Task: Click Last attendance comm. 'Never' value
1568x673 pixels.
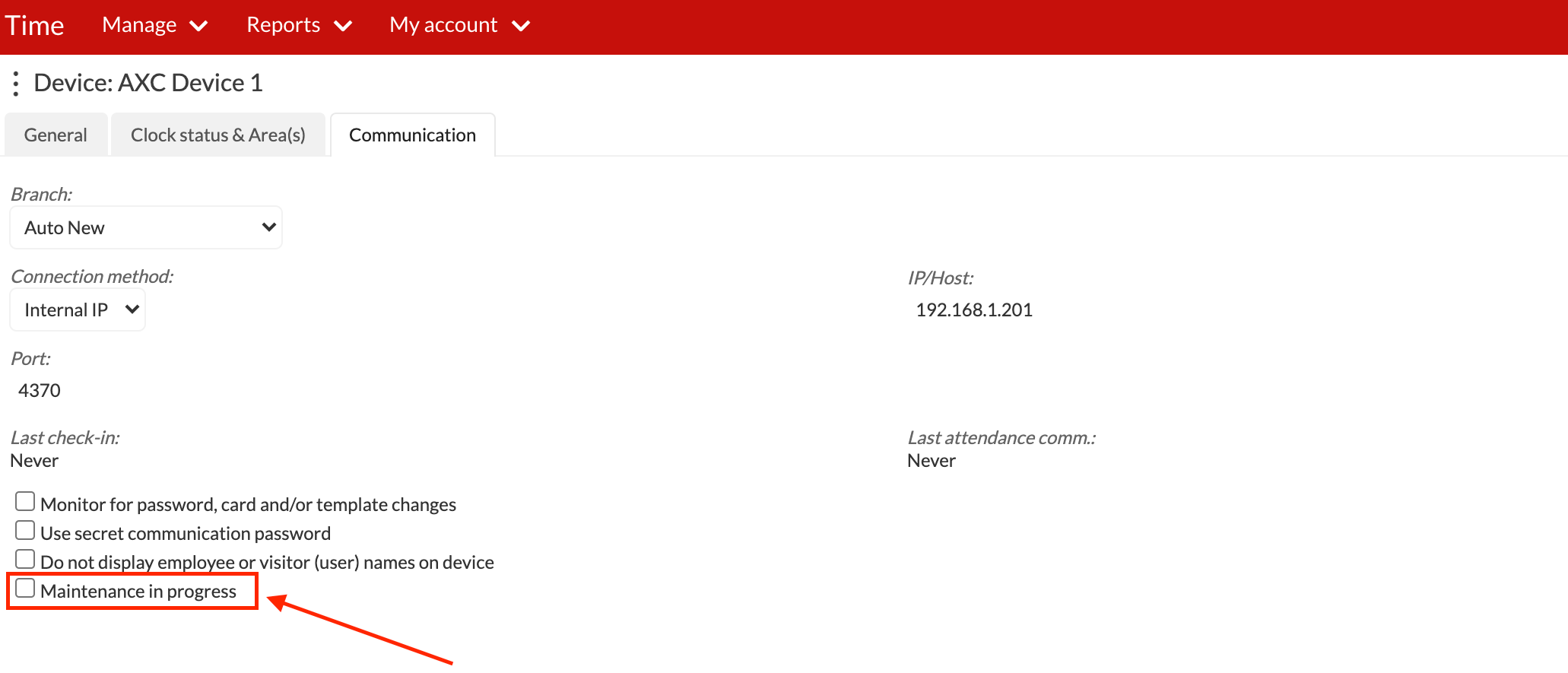Action: click(x=932, y=461)
